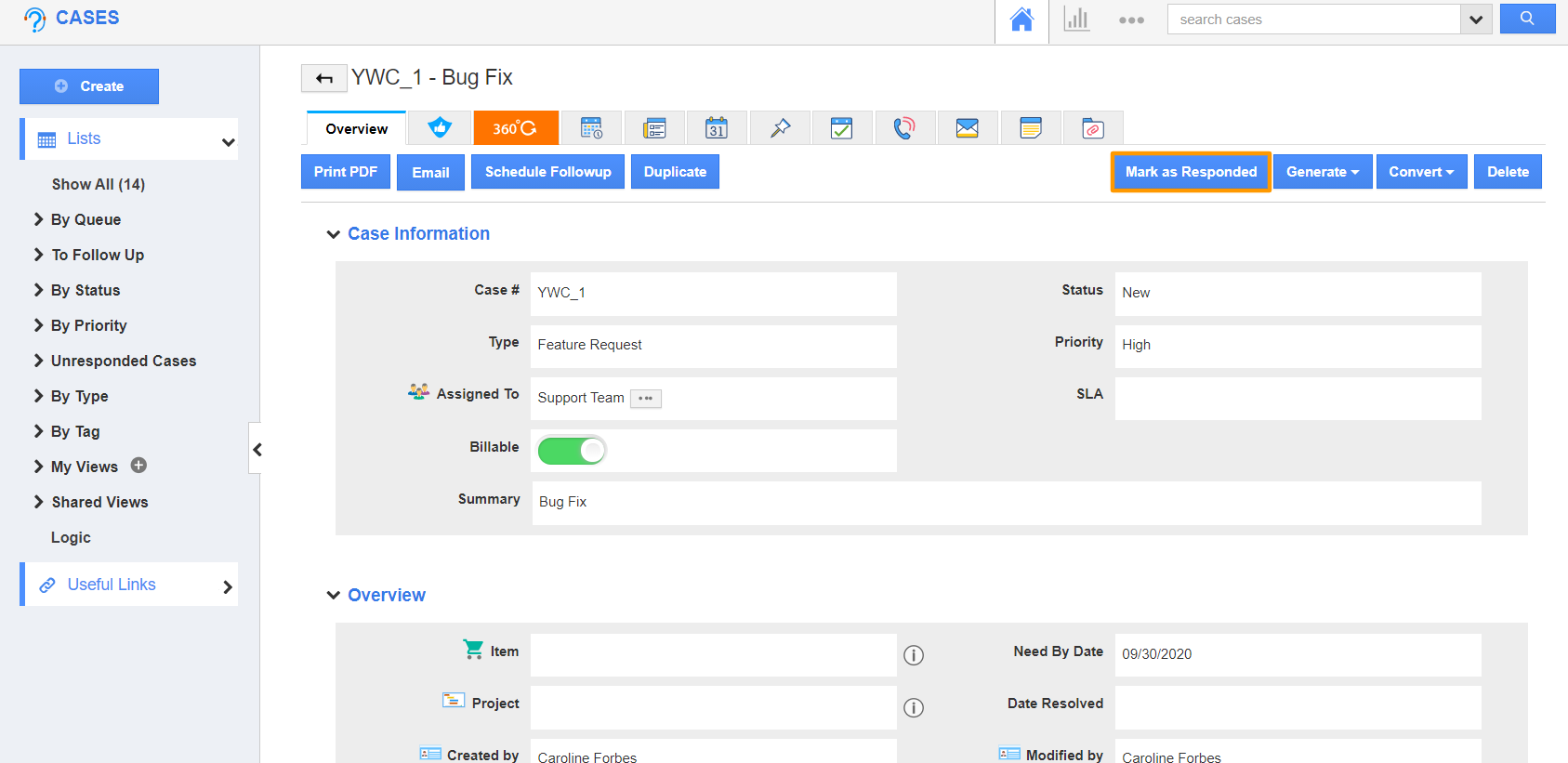Open the yellow notes tab icon
The width and height of the screenshot is (1568, 763).
pyautogui.click(x=1030, y=128)
